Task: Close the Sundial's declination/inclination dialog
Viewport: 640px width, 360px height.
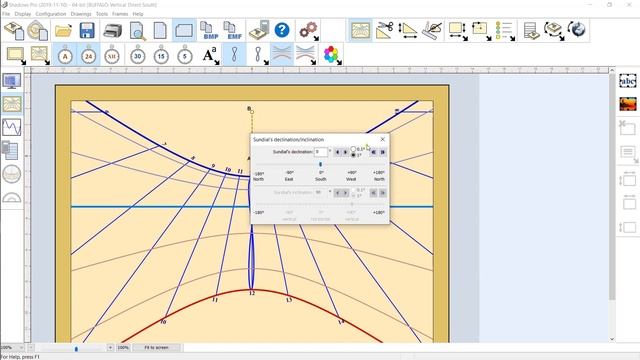Action: [x=382, y=139]
